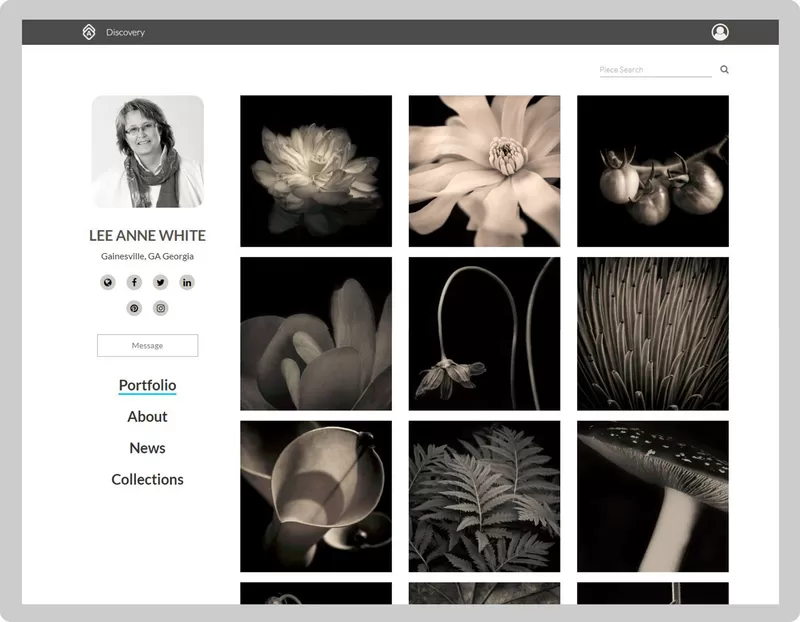Open the drooping flower stem artwork
The height and width of the screenshot is (622, 800).
tap(484, 334)
